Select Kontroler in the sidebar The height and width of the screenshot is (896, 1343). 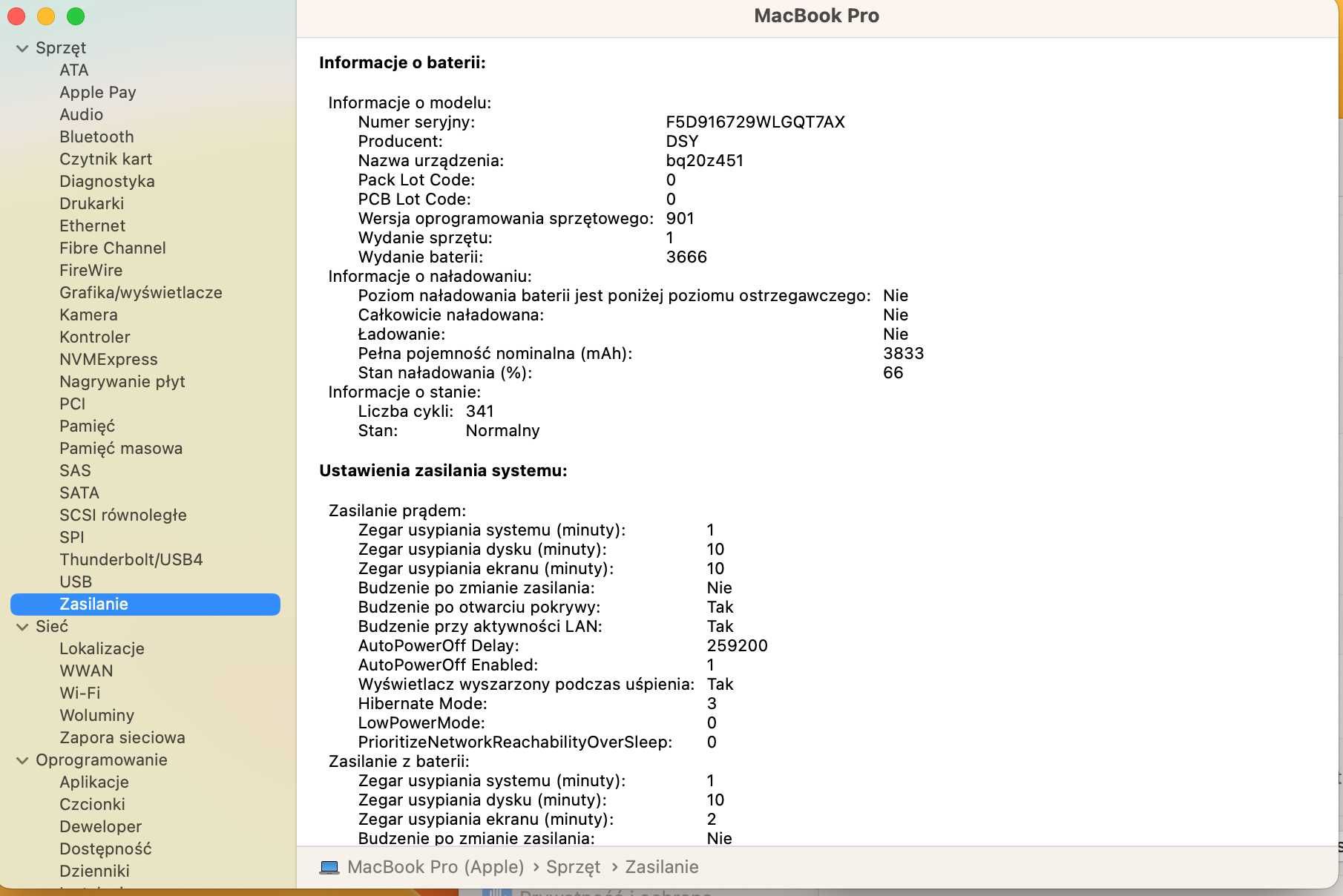[95, 337]
